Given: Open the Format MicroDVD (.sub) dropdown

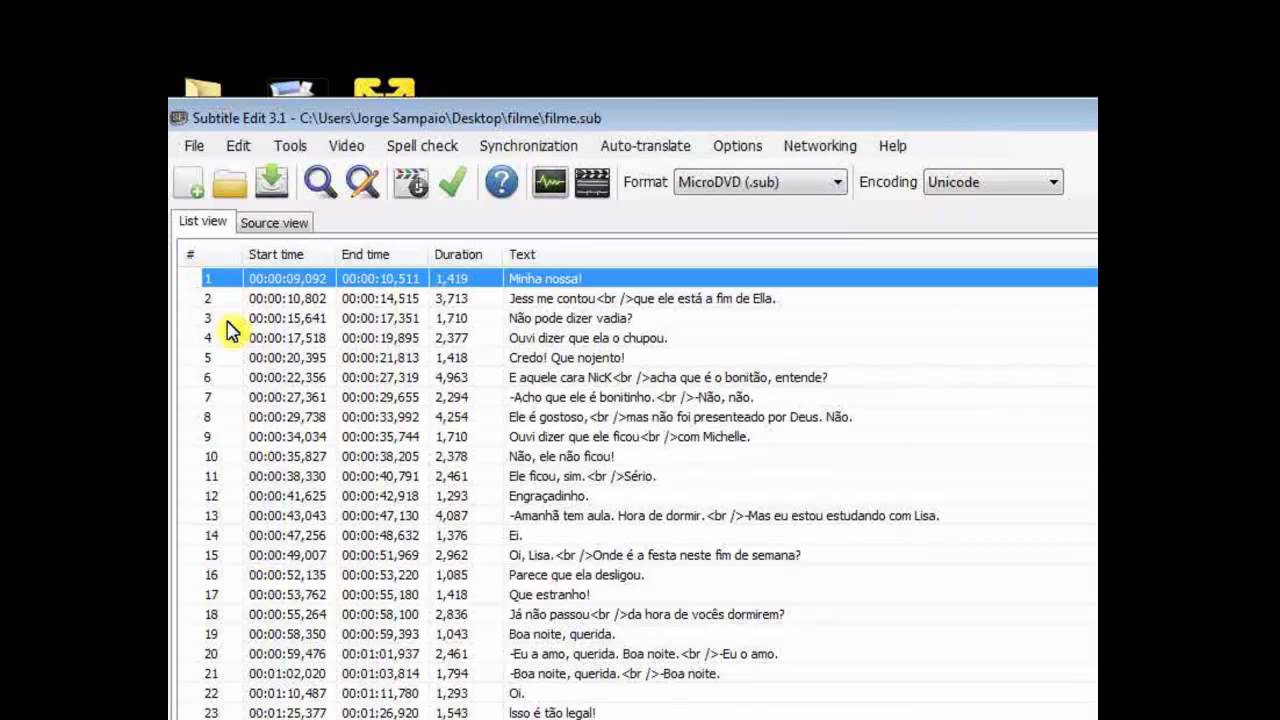Looking at the screenshot, I should pos(760,182).
